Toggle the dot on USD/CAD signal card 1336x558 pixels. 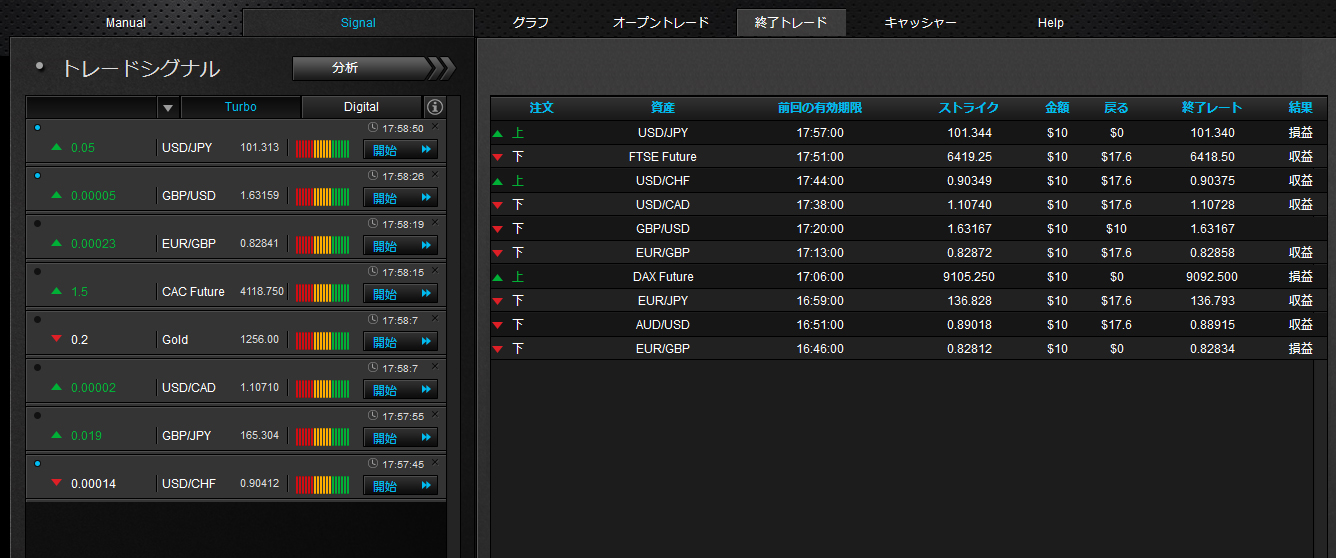[x=37, y=367]
